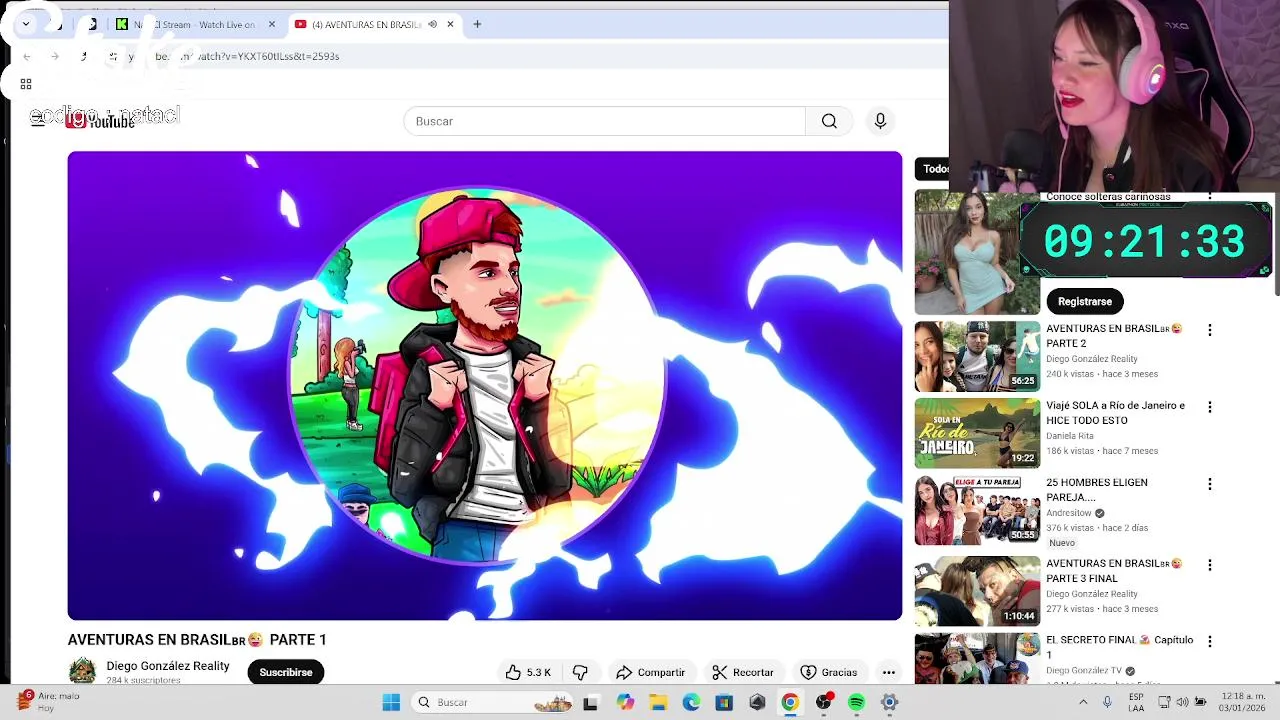The image size is (1280, 720).
Task: Click inside the YouTube Buscar search field
Action: (604, 121)
